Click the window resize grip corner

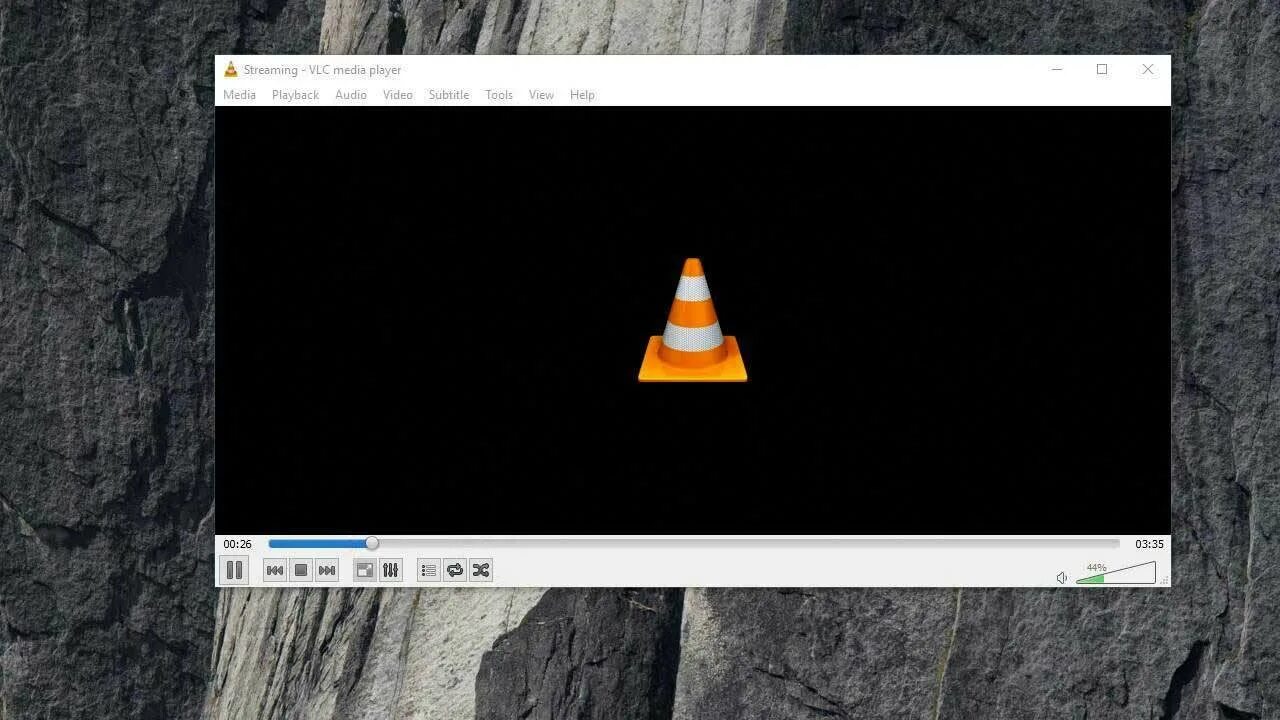tap(1164, 580)
